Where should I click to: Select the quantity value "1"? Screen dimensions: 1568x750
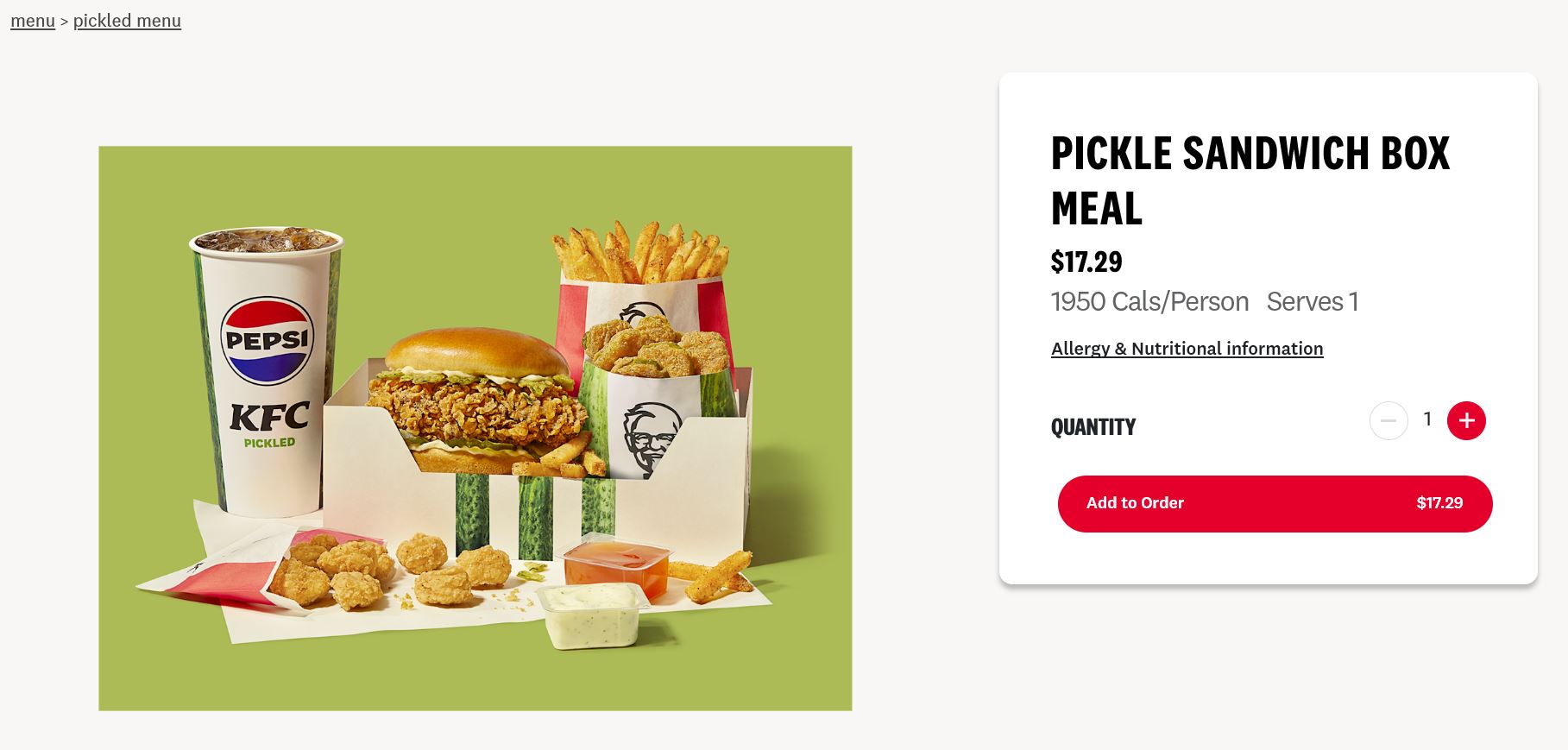(1427, 419)
